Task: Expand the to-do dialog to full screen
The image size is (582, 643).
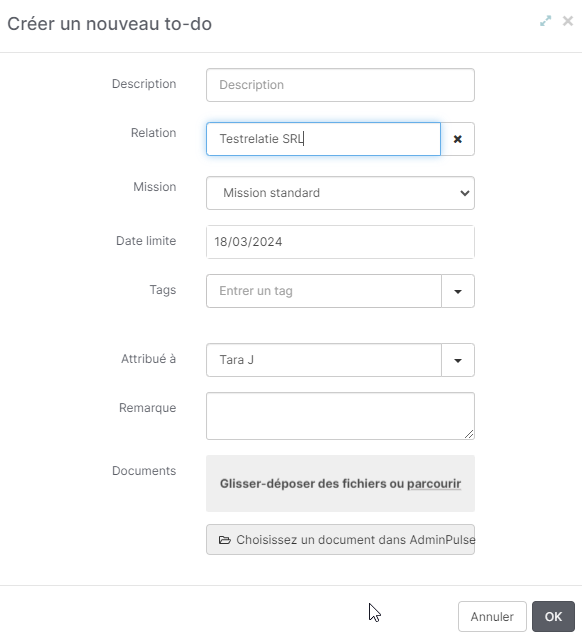Action: [545, 21]
